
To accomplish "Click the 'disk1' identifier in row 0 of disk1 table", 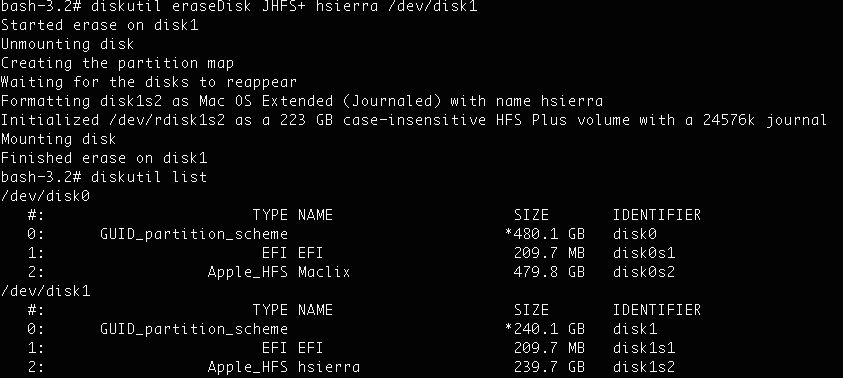I will point(635,329).
